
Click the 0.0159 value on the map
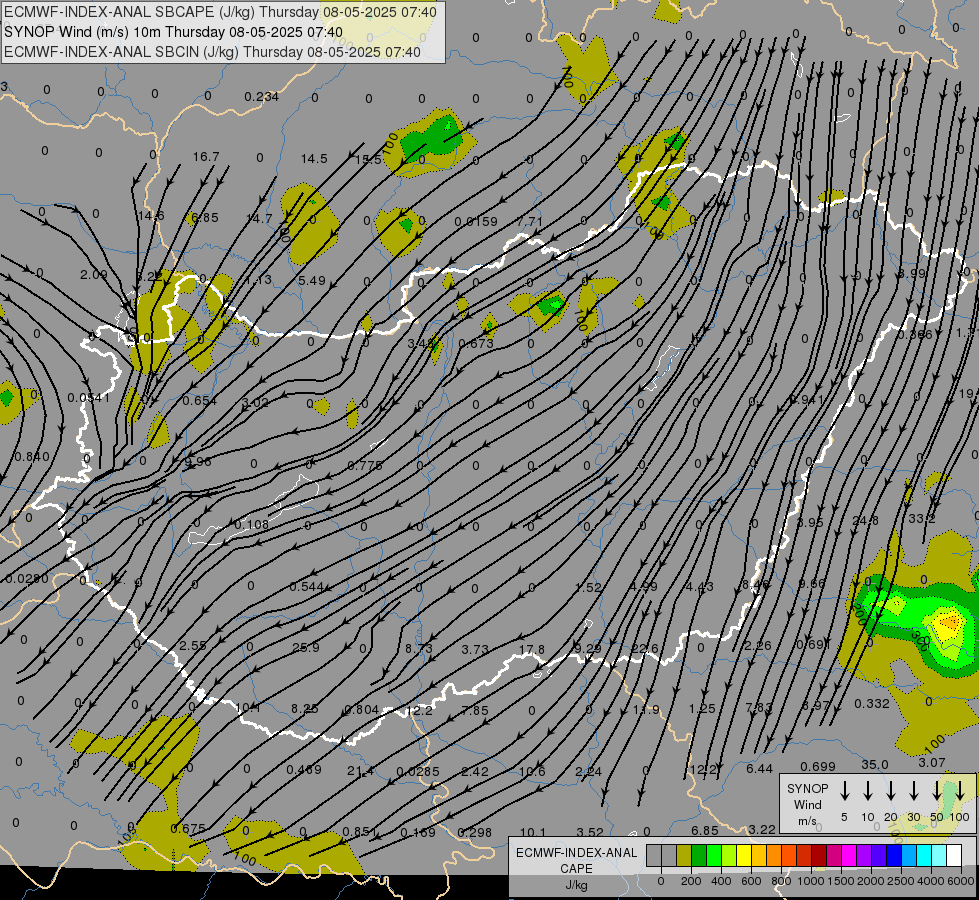[476, 221]
